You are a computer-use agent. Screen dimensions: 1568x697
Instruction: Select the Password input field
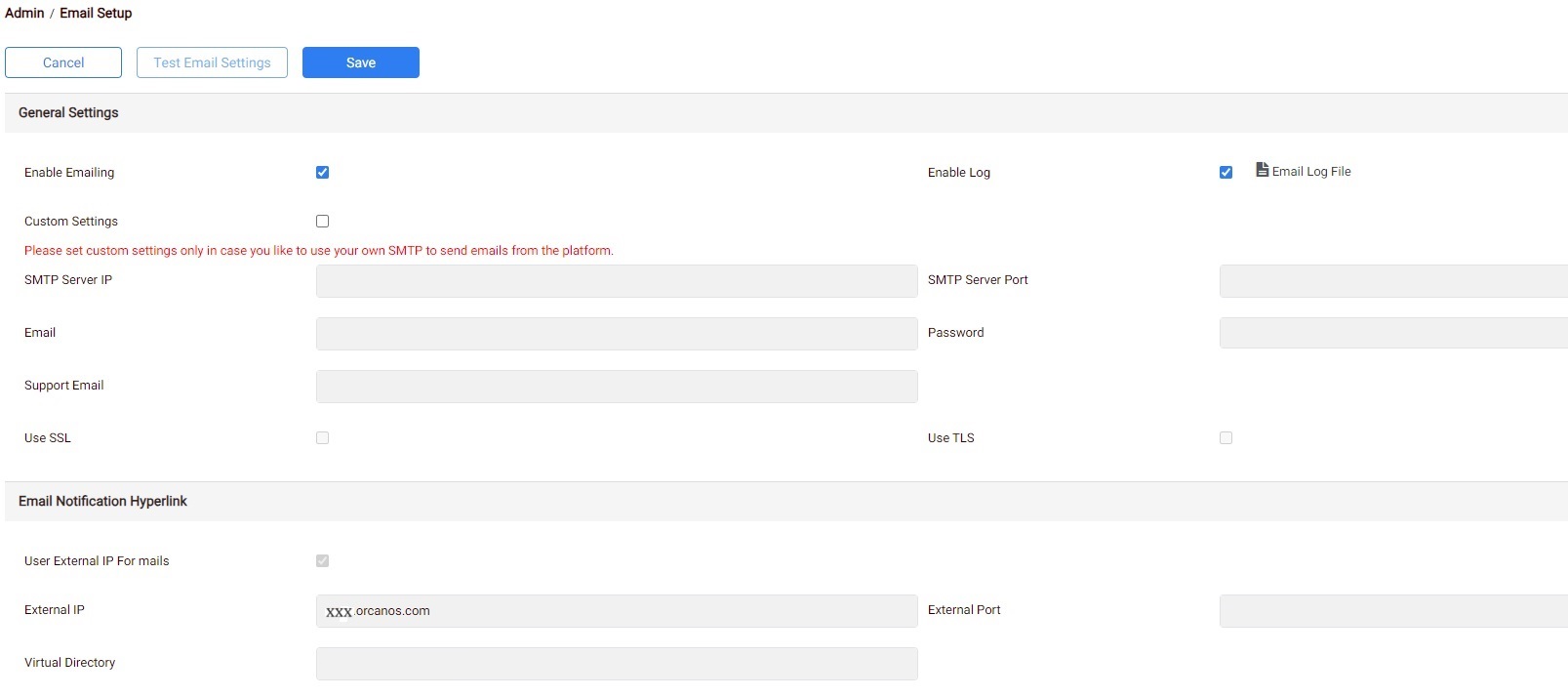(1390, 332)
